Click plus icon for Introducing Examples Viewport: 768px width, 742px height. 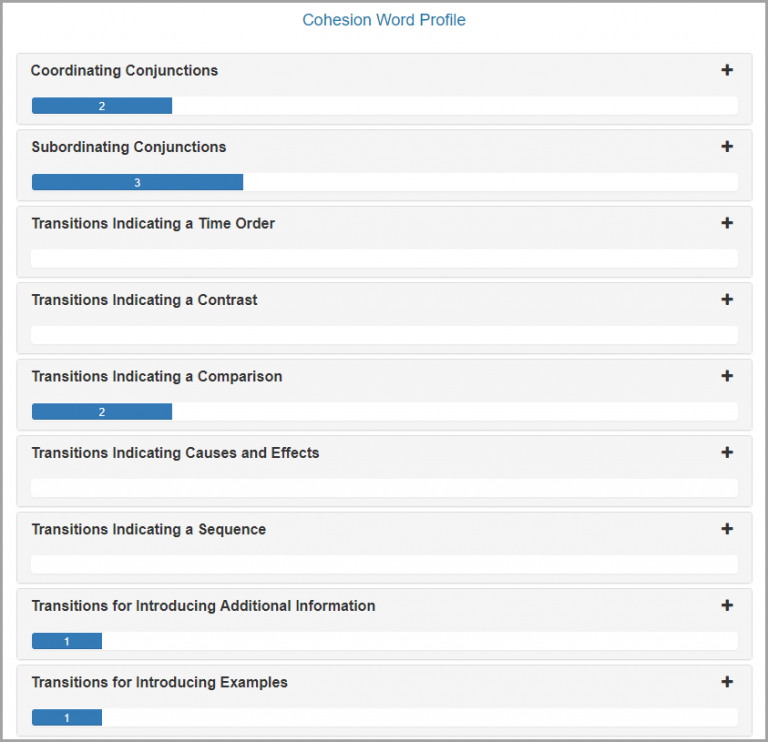(x=727, y=682)
